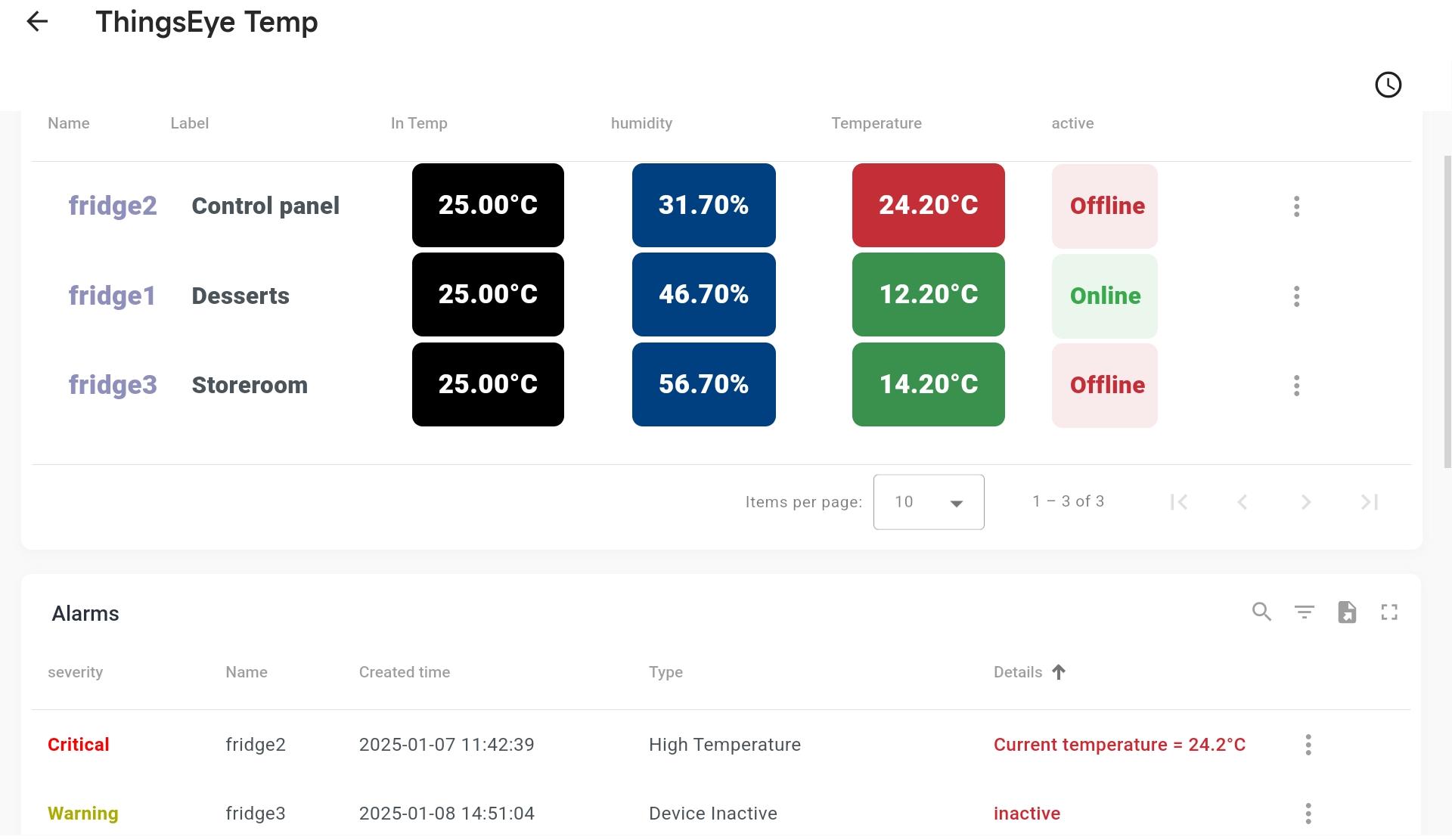Sort devices by Temperature column header
The height and width of the screenshot is (840, 1452).
876,123
